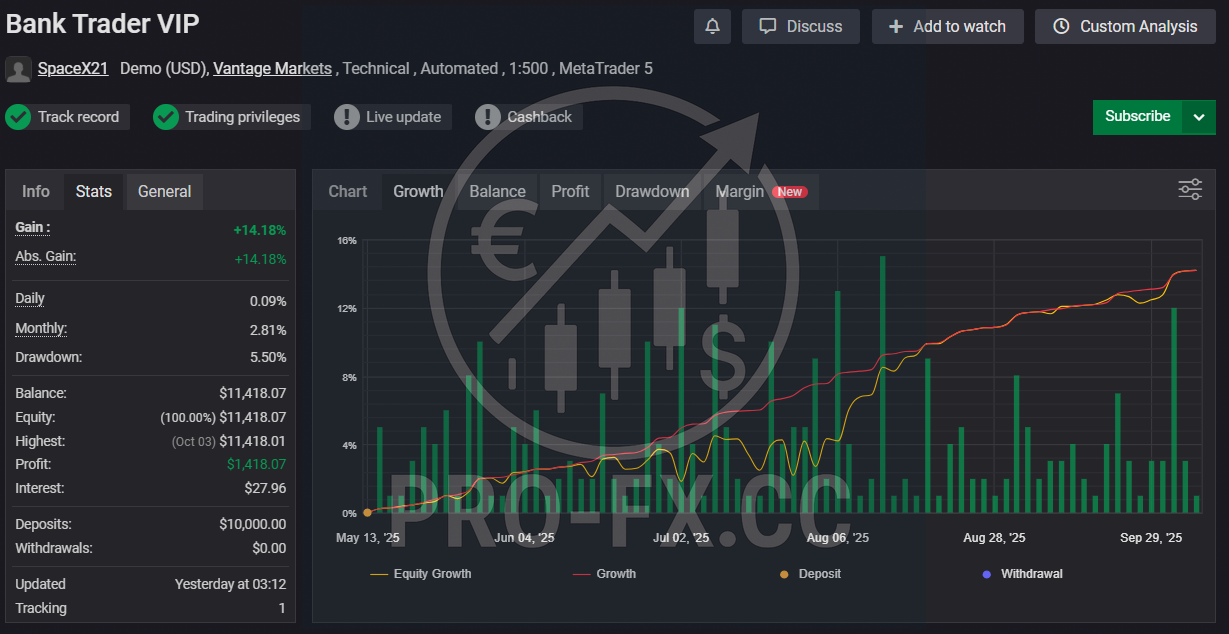1229x634 pixels.
Task: Switch to the Margin tab
Action: pos(740,191)
